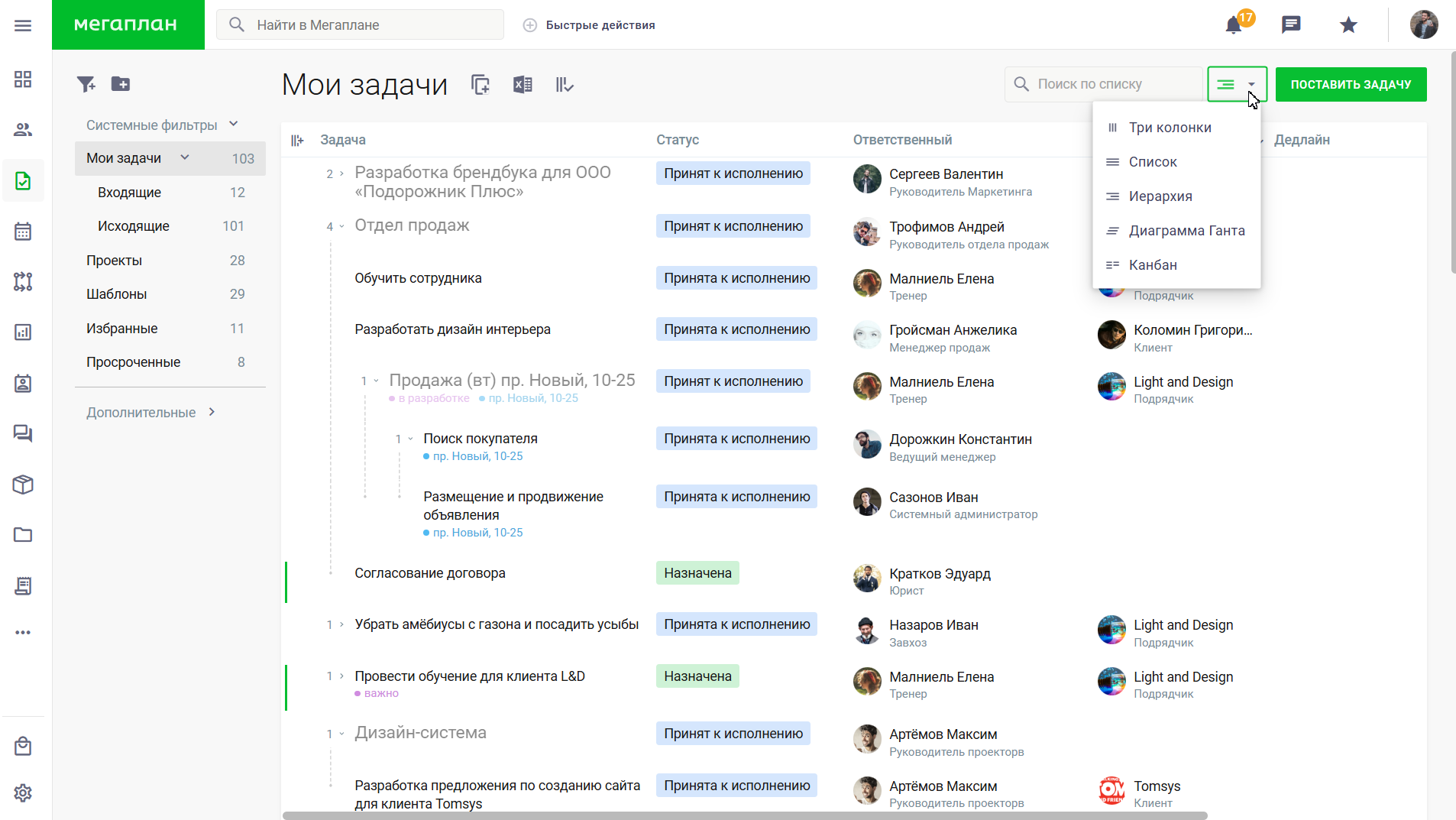Image resolution: width=1456 pixels, height=820 pixels.
Task: Open the invoices receipt icon in sidebar
Action: point(23,586)
